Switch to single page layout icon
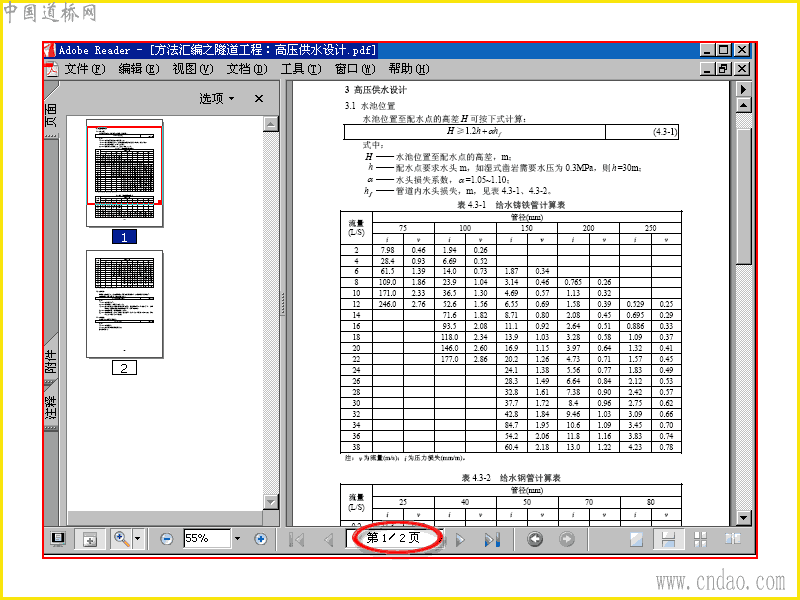The height and width of the screenshot is (600, 800). tap(636, 539)
